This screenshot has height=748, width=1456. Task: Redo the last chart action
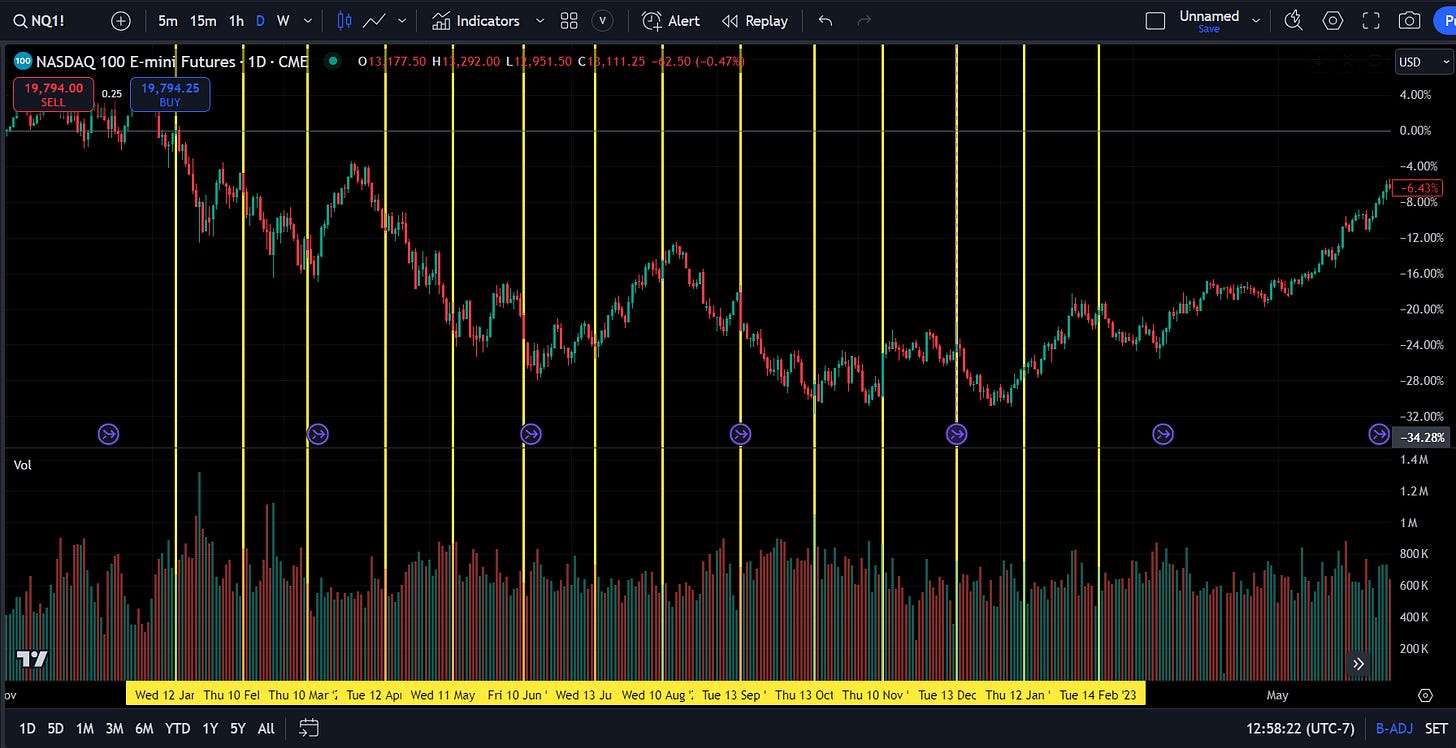[x=864, y=20]
